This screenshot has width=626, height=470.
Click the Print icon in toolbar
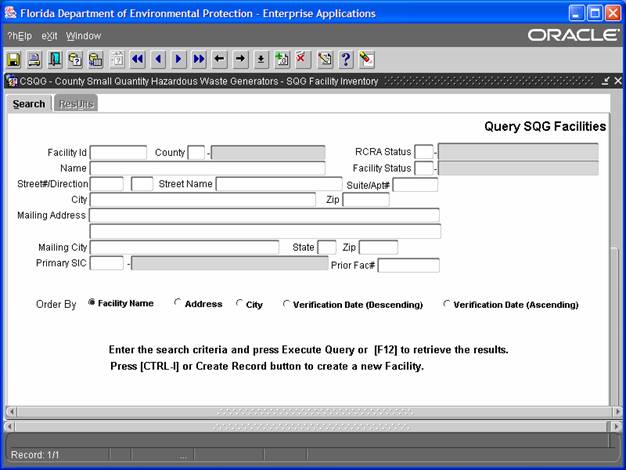coord(34,59)
